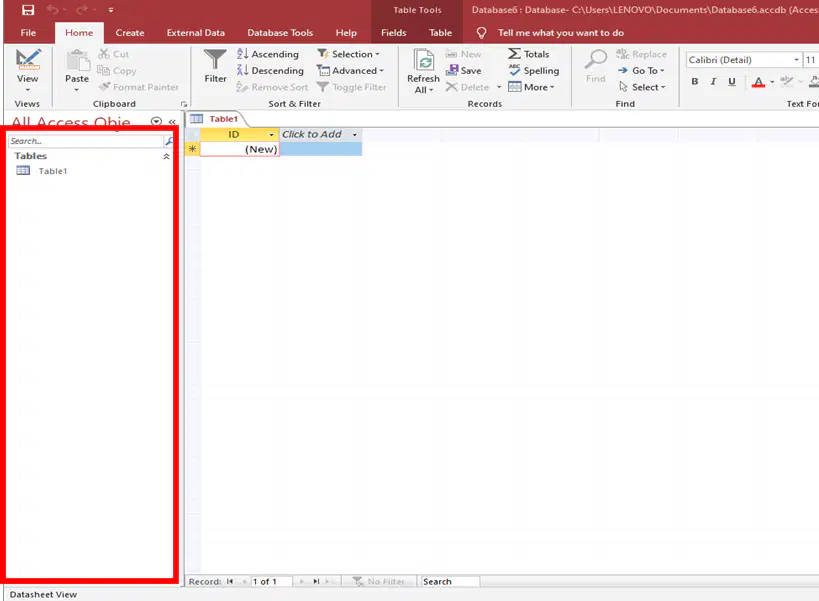
Task: Click Replace in Find group
Action: tap(641, 54)
